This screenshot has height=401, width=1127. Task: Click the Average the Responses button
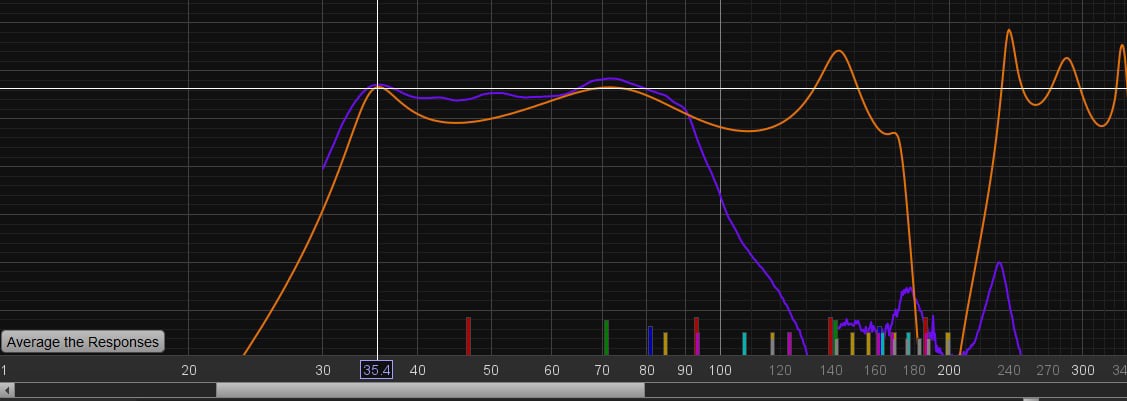(x=83, y=342)
